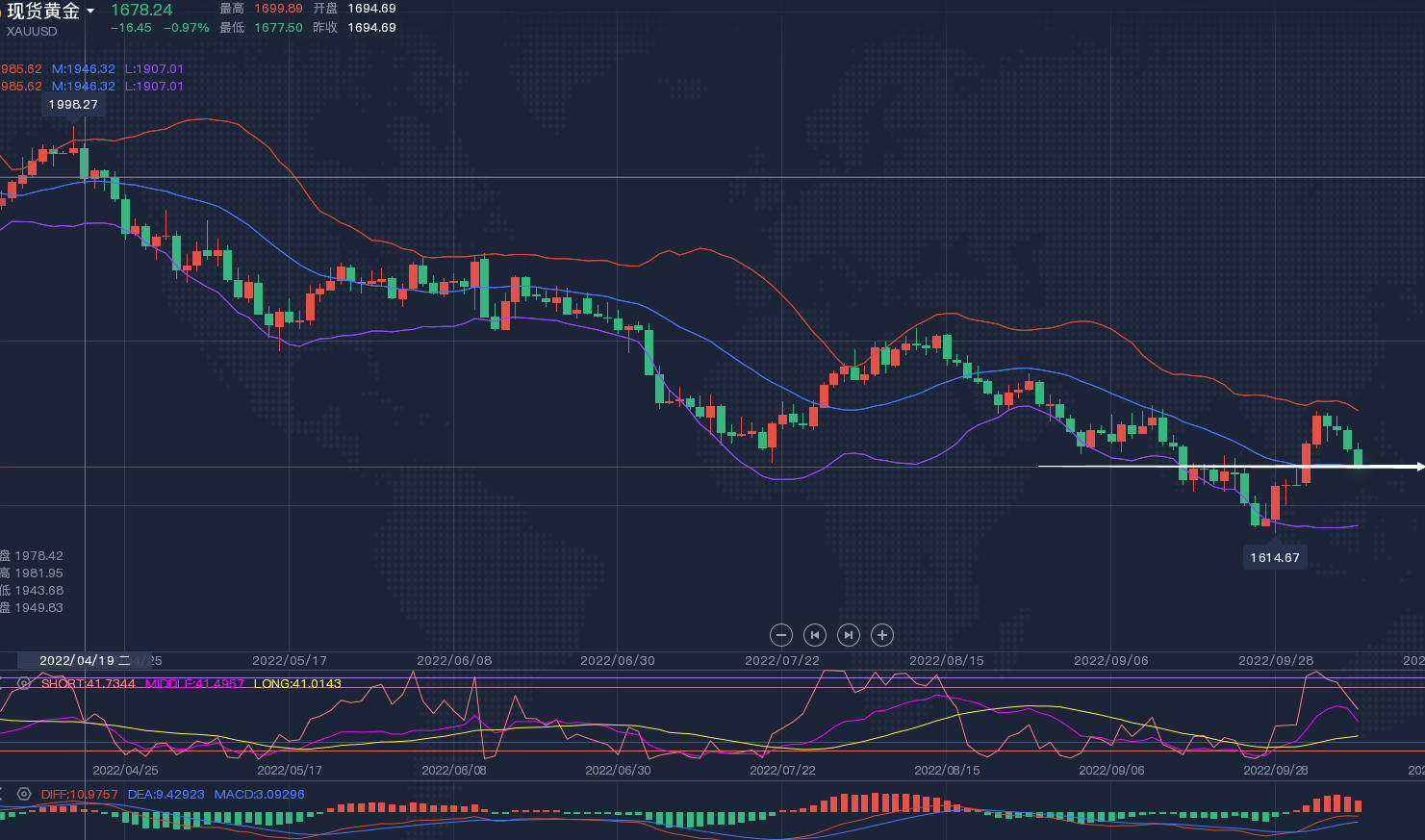Click the DIFF:10.9757 legend label
Image resolution: width=1425 pixels, height=840 pixels.
point(79,795)
